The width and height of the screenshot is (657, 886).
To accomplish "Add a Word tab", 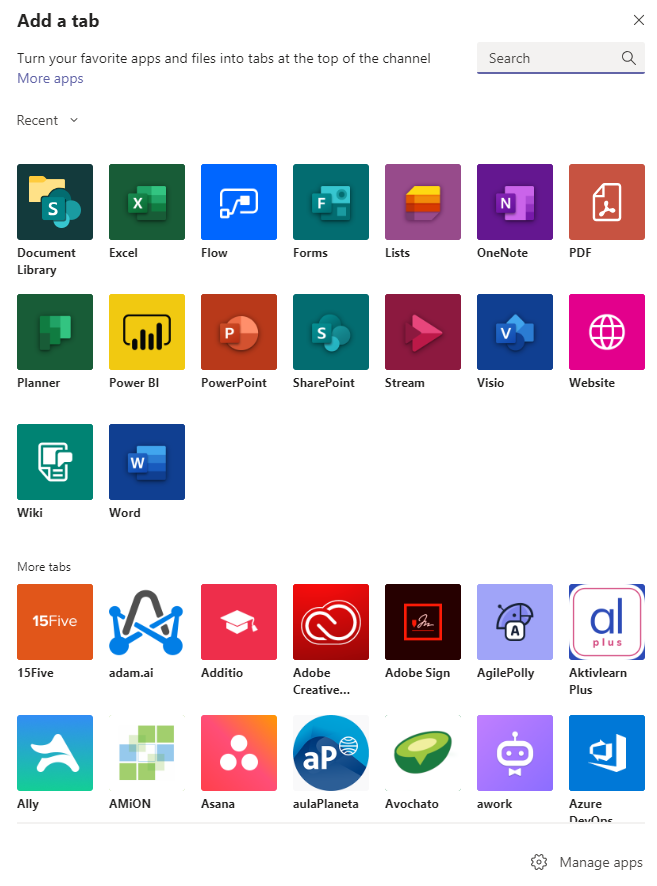I will tap(147, 462).
